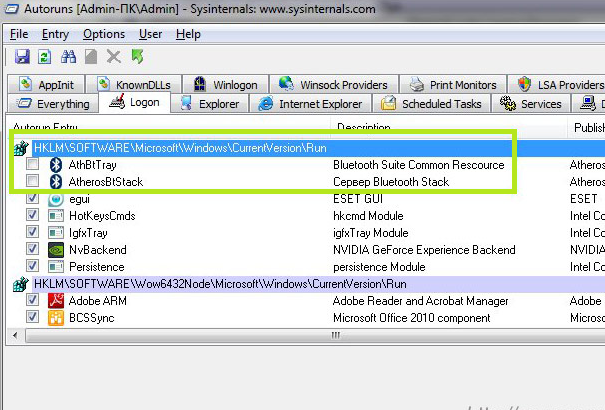605x410 pixels.
Task: Click the Properties page toolbar icon
Action: (x=91, y=57)
